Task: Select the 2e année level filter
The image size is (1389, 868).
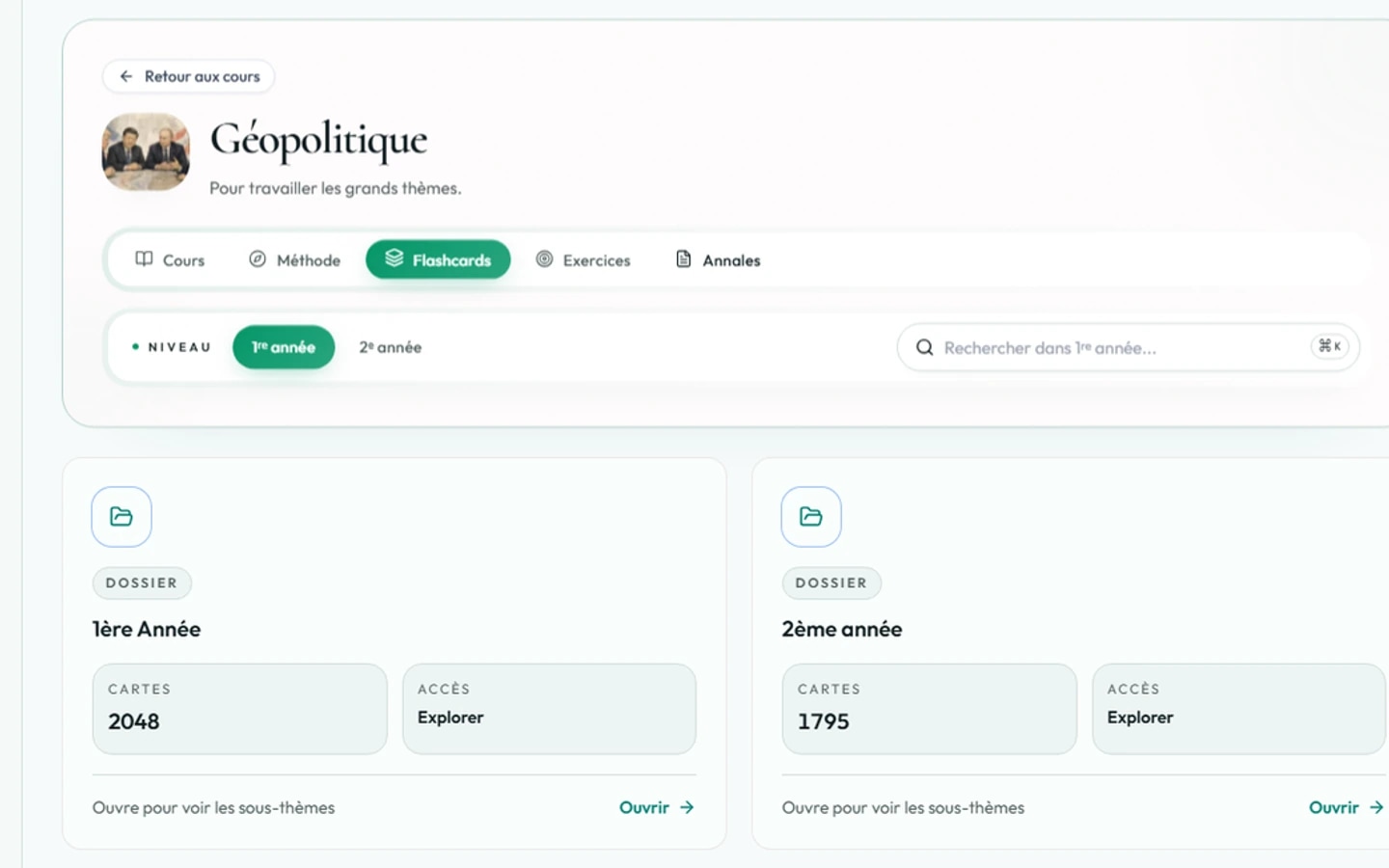Action: point(391,347)
